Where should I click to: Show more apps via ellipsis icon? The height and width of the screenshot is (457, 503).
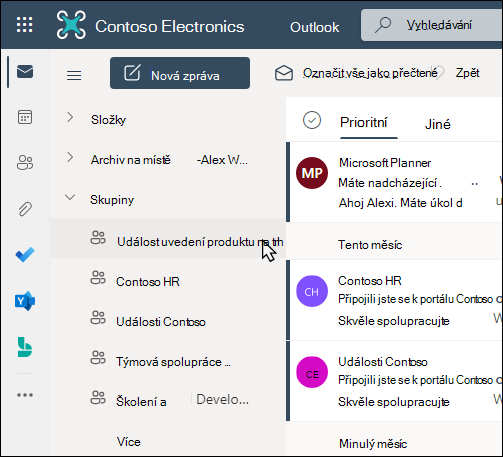[x=25, y=395]
